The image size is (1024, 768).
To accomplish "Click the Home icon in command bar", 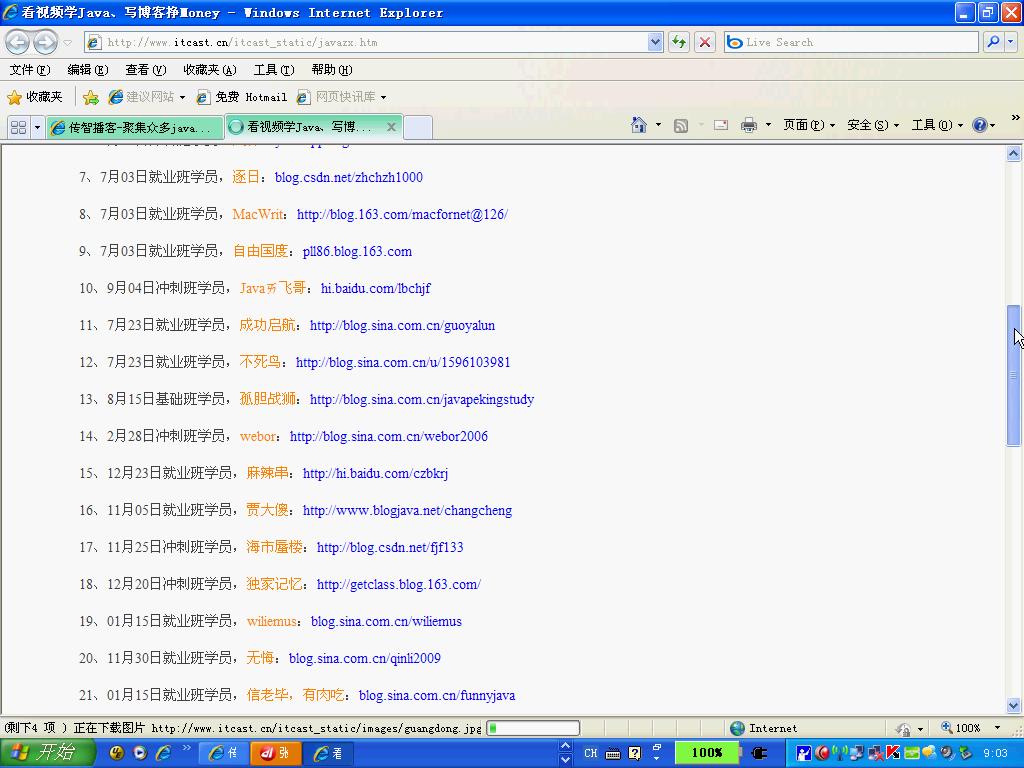I will pos(639,125).
